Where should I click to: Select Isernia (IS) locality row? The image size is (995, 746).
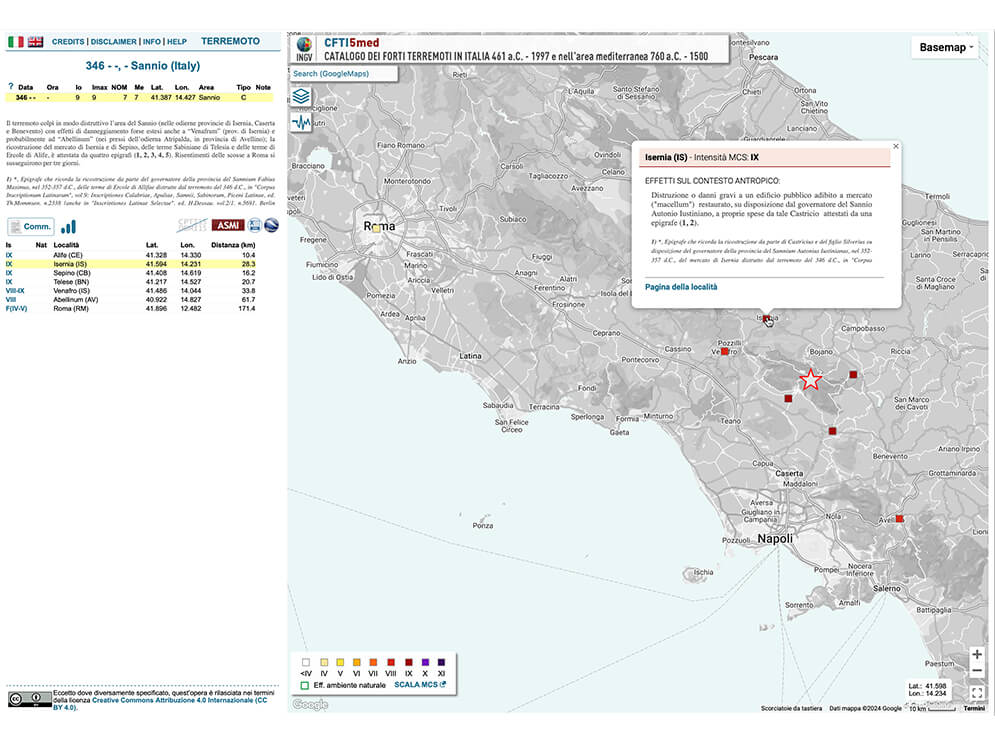pyautogui.click(x=131, y=264)
